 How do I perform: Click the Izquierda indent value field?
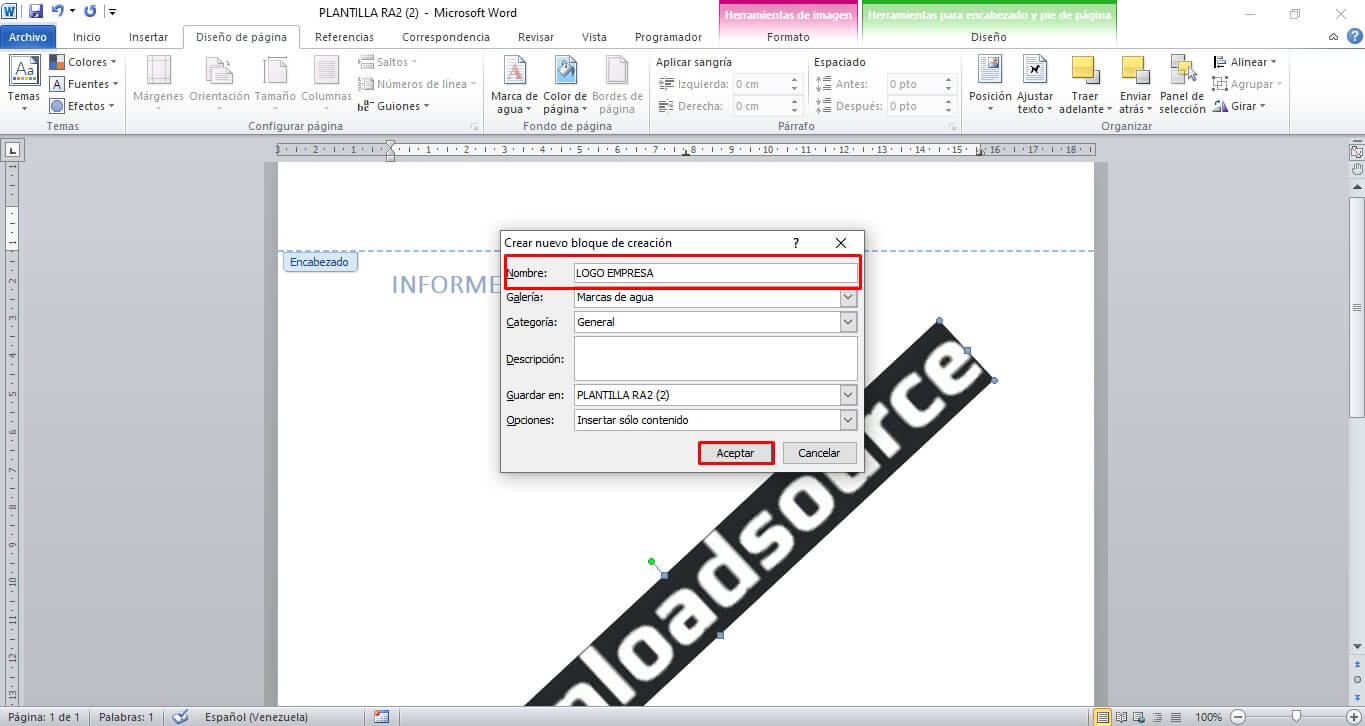click(x=760, y=85)
